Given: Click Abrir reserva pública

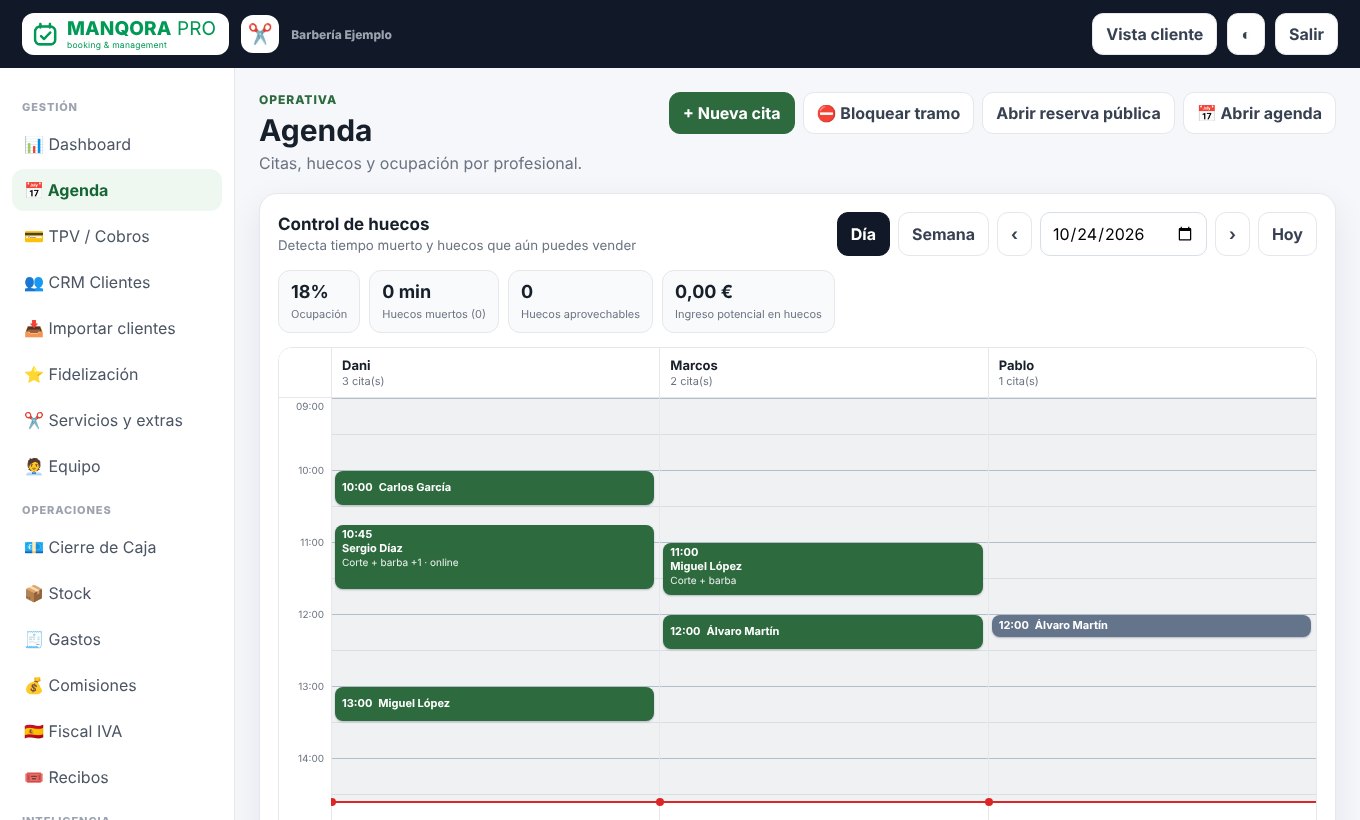Looking at the screenshot, I should coord(1078,113).
